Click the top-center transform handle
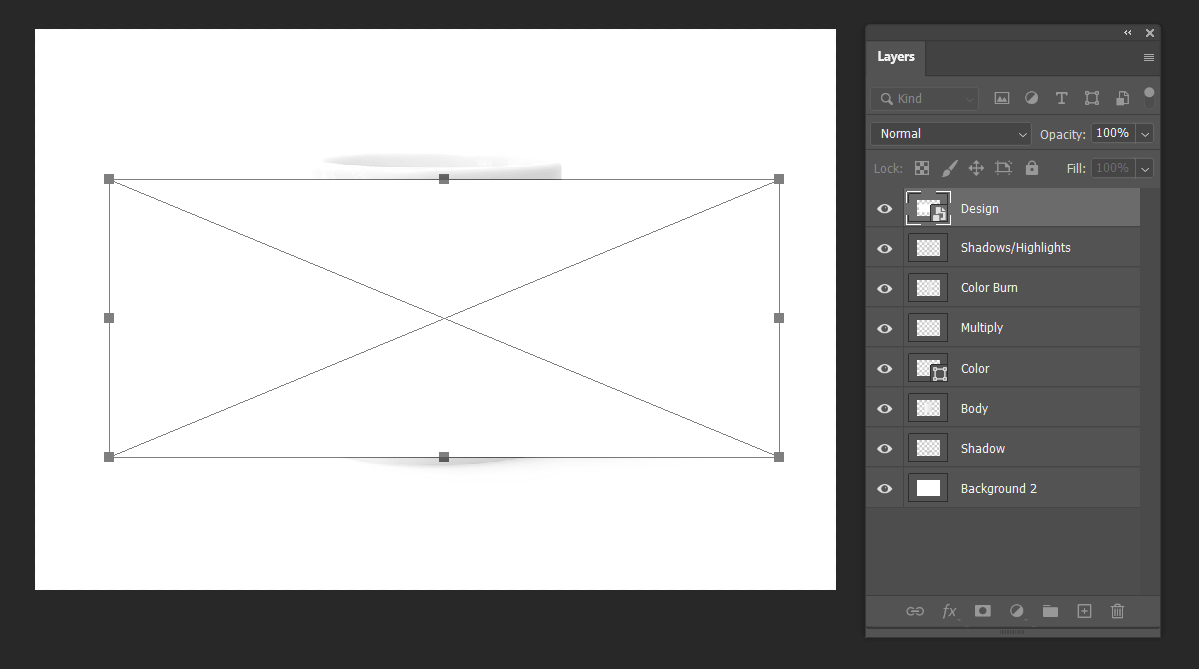 point(444,179)
